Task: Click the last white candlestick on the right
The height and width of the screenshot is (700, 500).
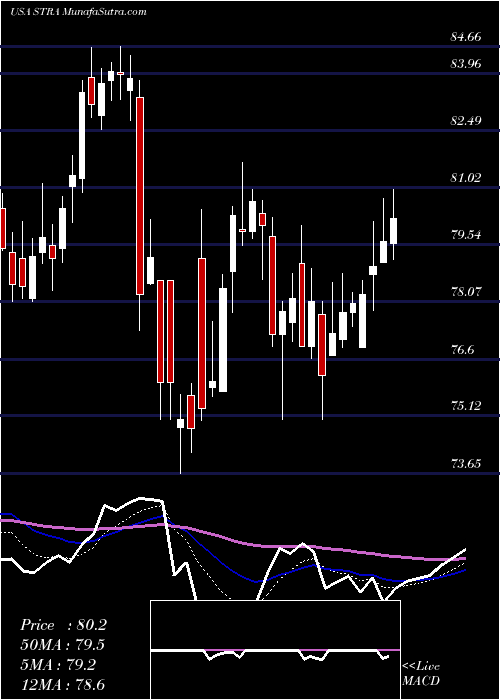Action: coord(393,231)
